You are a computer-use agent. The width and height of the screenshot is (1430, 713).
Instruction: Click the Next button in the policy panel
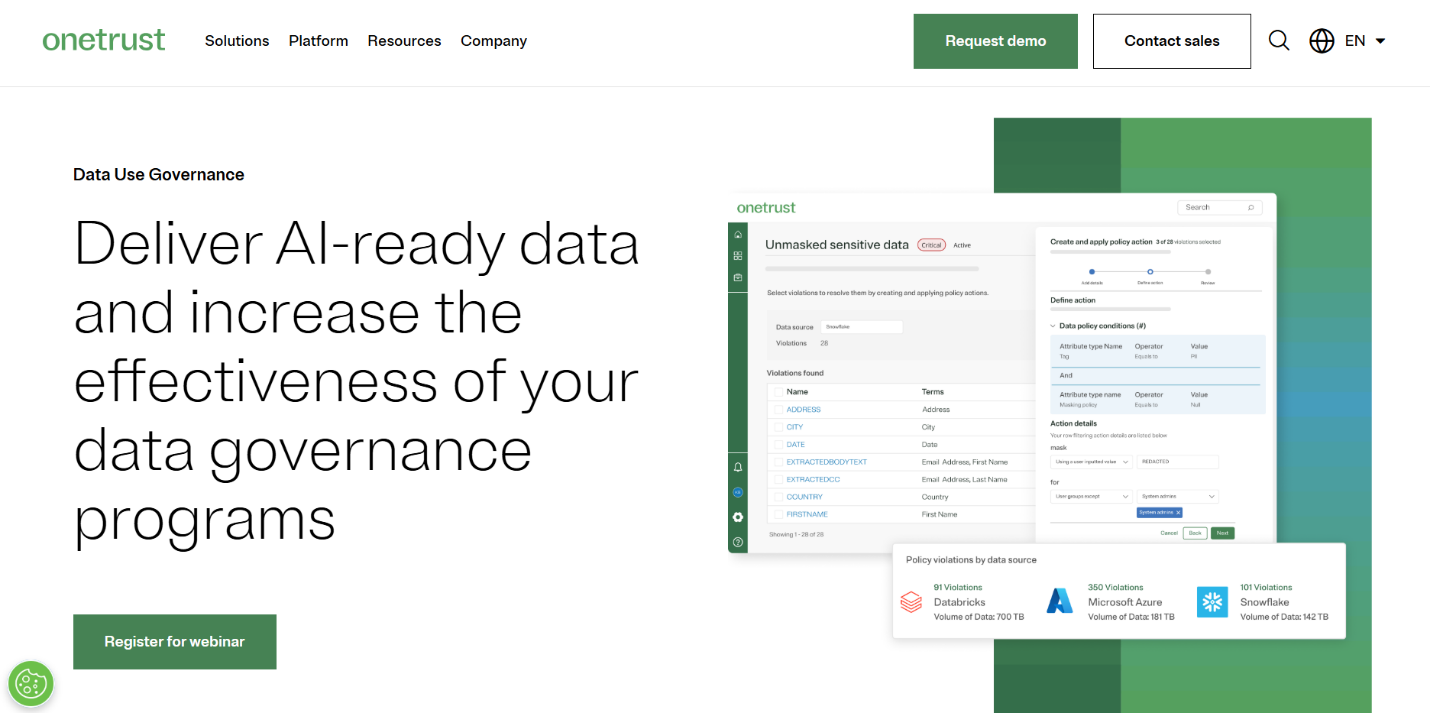pyautogui.click(x=1222, y=533)
